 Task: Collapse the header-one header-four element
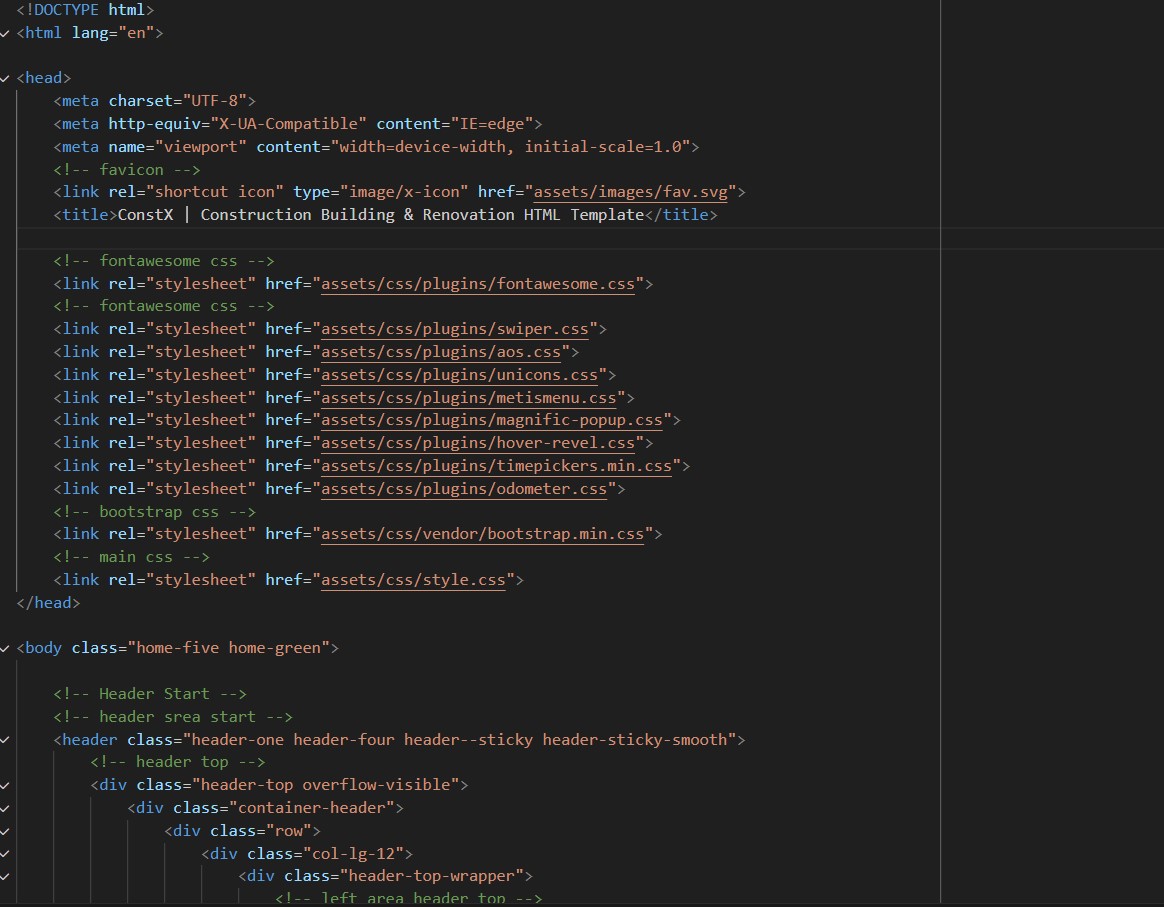tap(5, 740)
